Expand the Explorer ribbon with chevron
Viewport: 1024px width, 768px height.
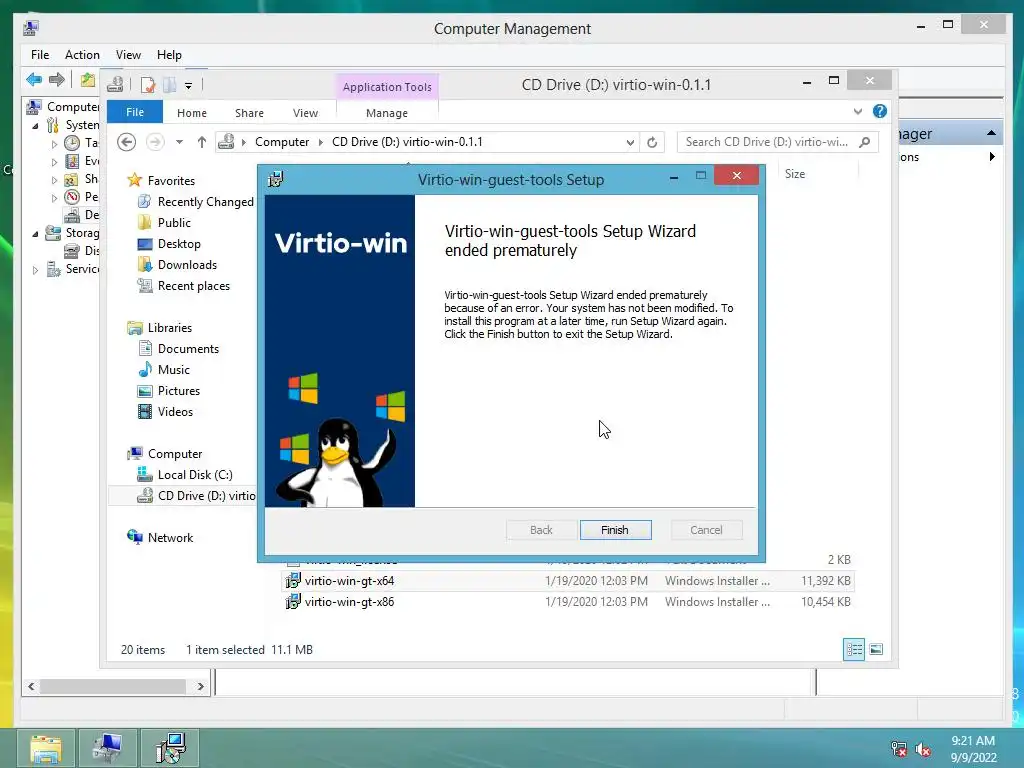pyautogui.click(x=857, y=112)
